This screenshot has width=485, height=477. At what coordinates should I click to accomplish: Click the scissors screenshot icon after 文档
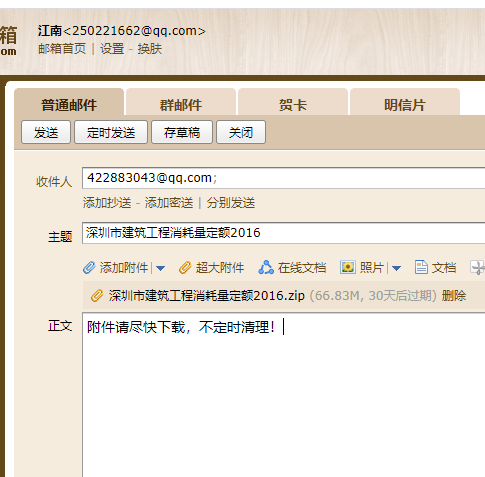(x=478, y=268)
